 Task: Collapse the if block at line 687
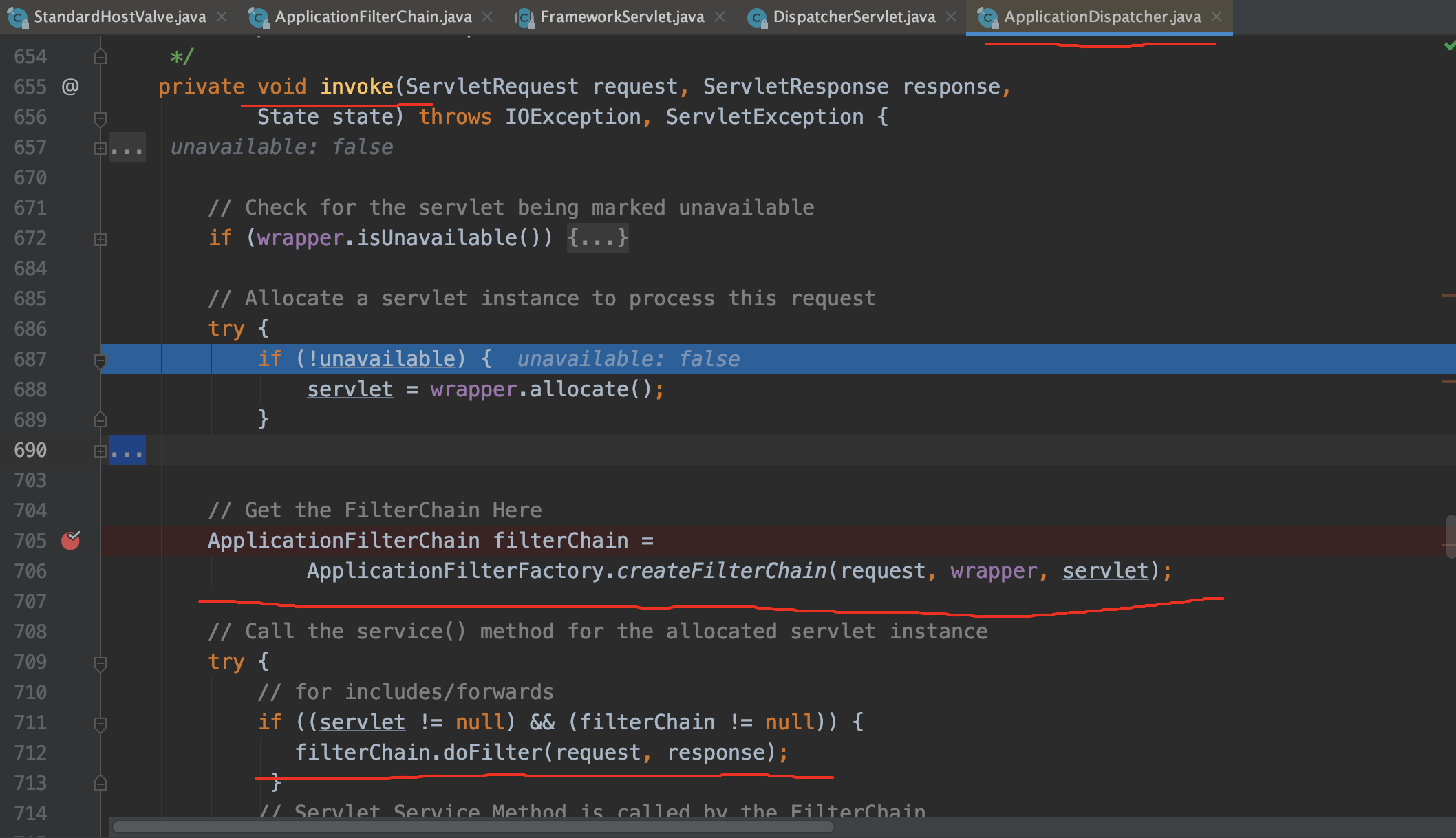pyautogui.click(x=100, y=360)
